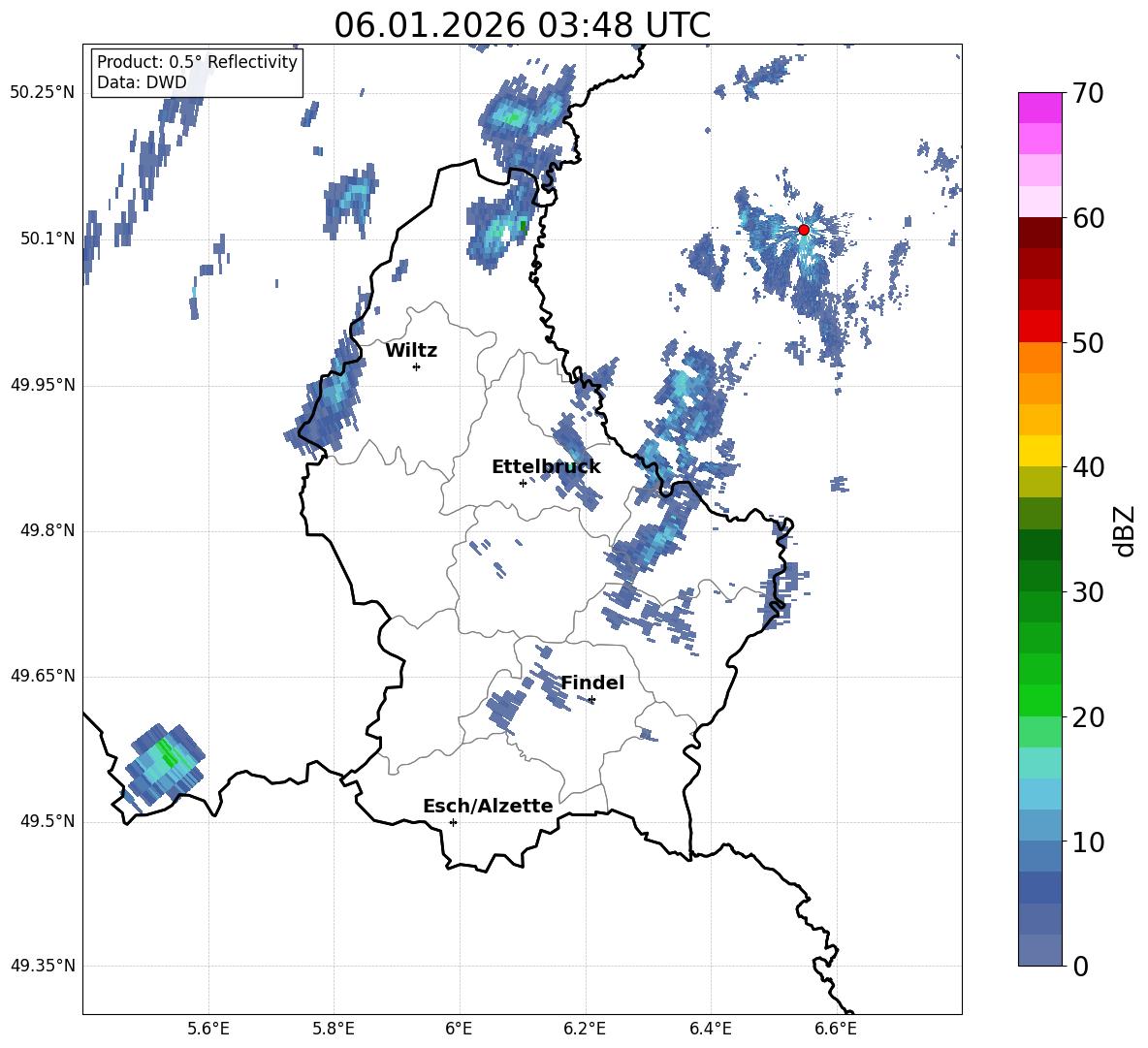Click the 49.35°N latitude label

[x=43, y=967]
